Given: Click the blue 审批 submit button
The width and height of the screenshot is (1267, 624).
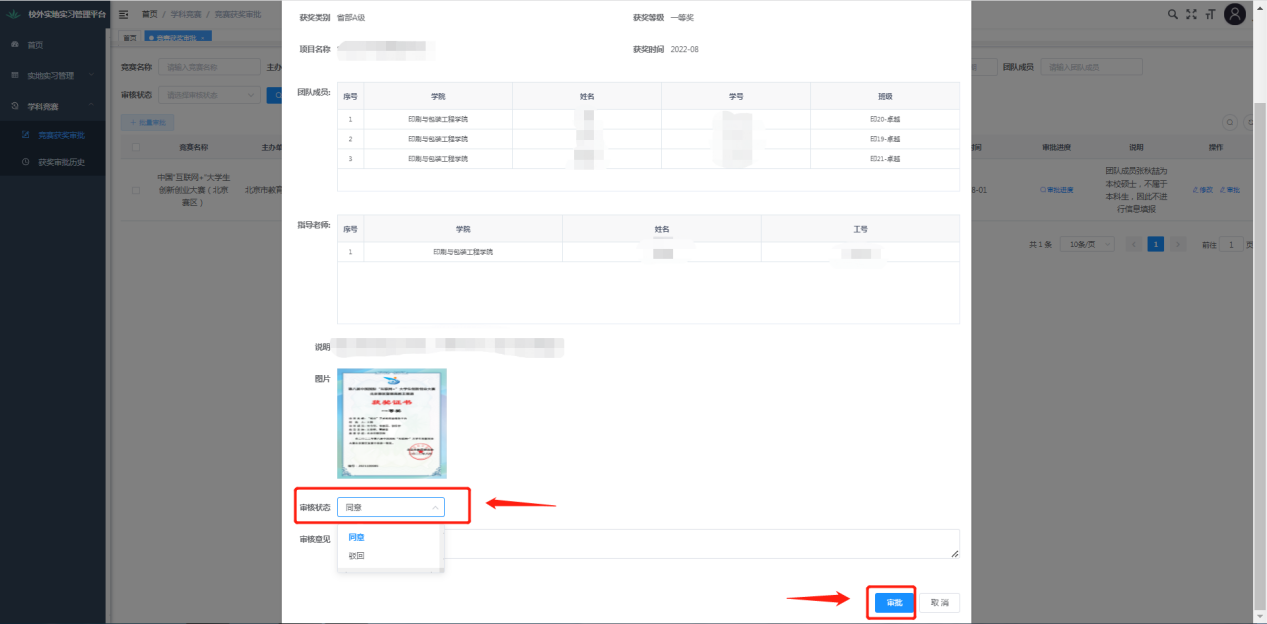Looking at the screenshot, I should [894, 603].
